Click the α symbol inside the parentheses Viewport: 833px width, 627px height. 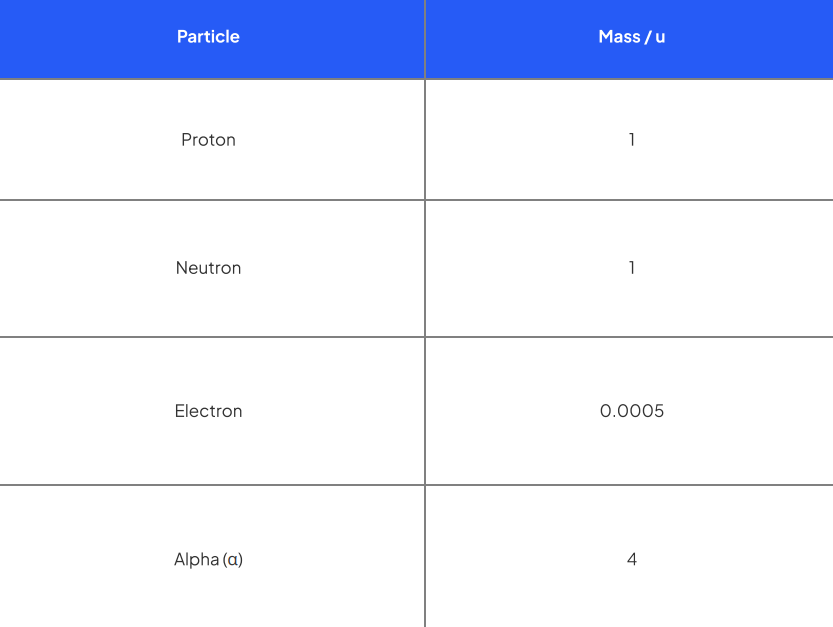(233, 560)
